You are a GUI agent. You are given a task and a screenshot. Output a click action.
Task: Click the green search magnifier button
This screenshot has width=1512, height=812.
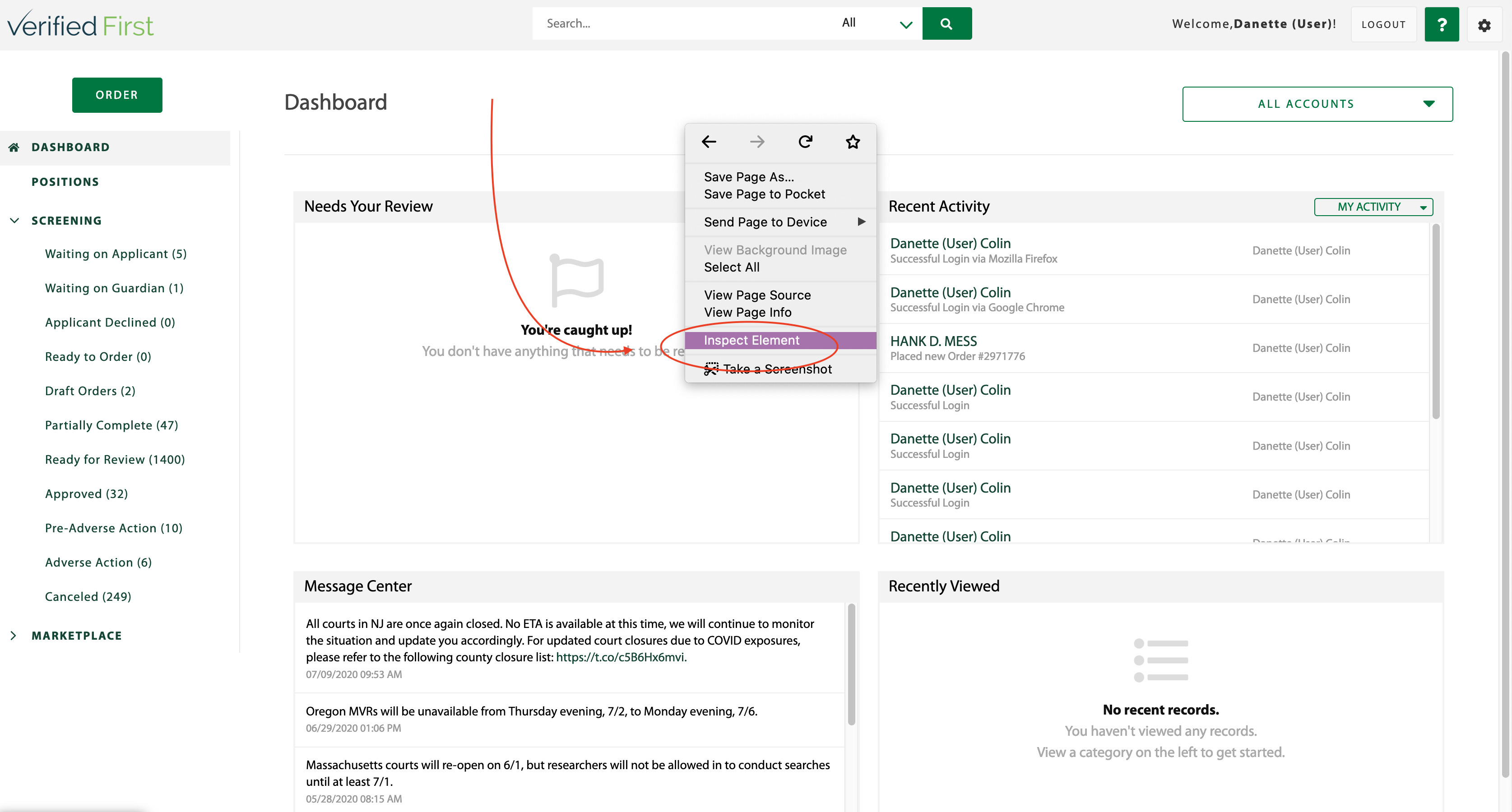click(946, 23)
